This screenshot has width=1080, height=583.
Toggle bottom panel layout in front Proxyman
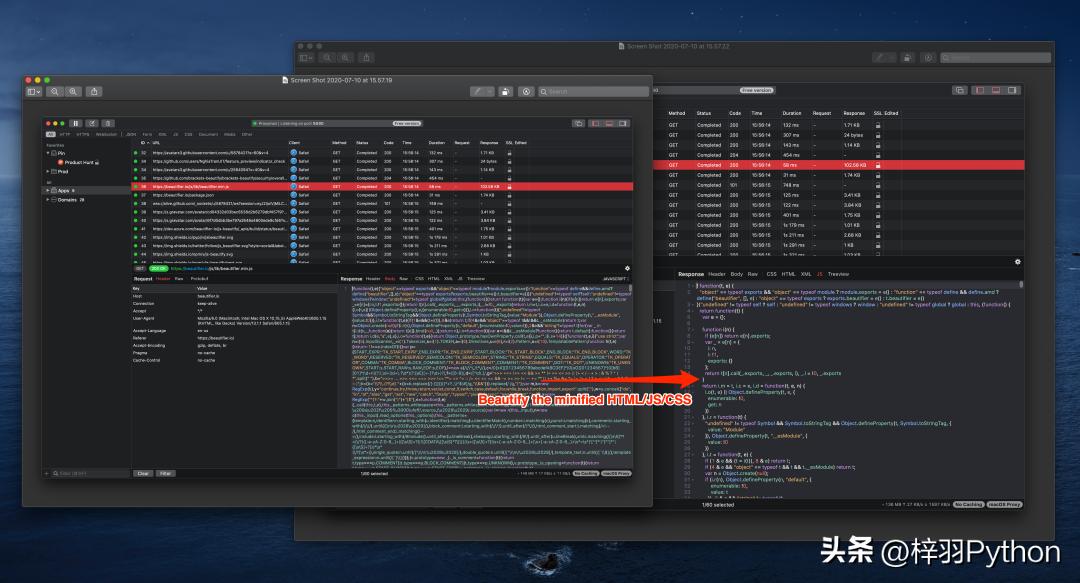(610, 123)
